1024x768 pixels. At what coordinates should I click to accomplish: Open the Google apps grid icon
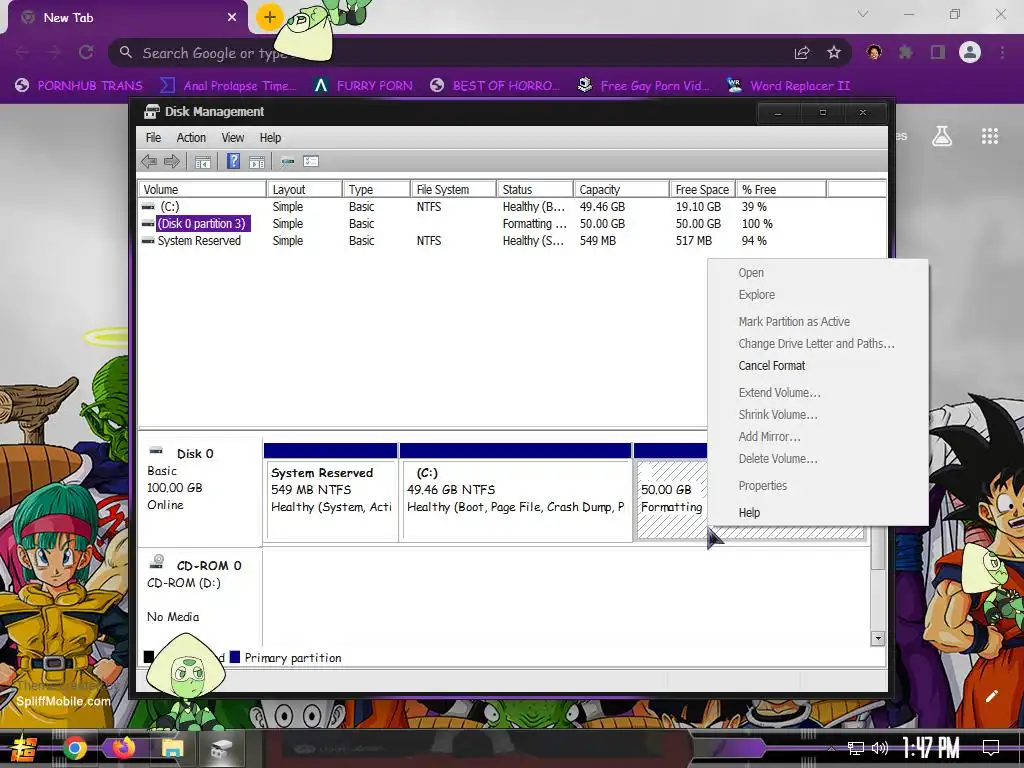[990, 136]
